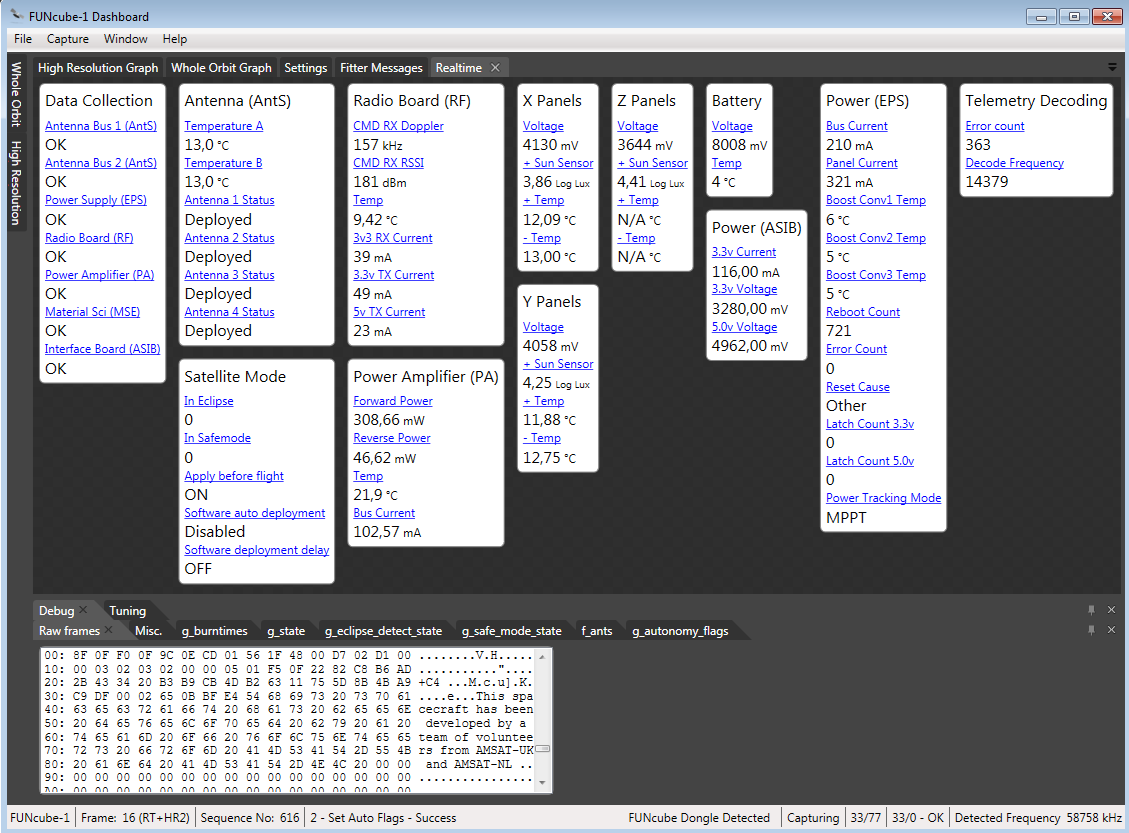The height and width of the screenshot is (833, 1129).
Task: Open the In Safemode link
Action: click(217, 438)
